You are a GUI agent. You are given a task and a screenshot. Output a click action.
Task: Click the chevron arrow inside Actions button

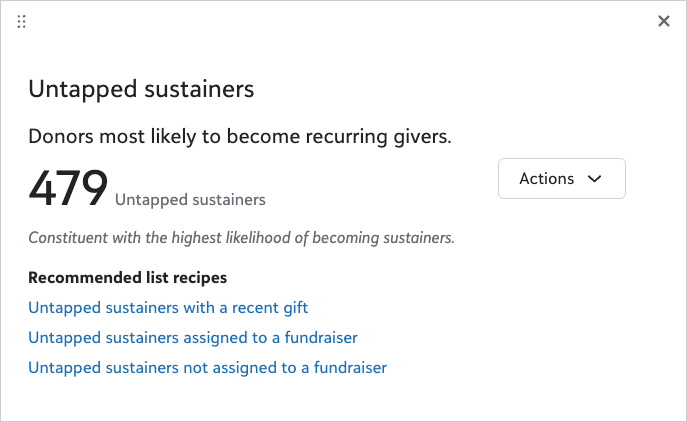tap(595, 179)
